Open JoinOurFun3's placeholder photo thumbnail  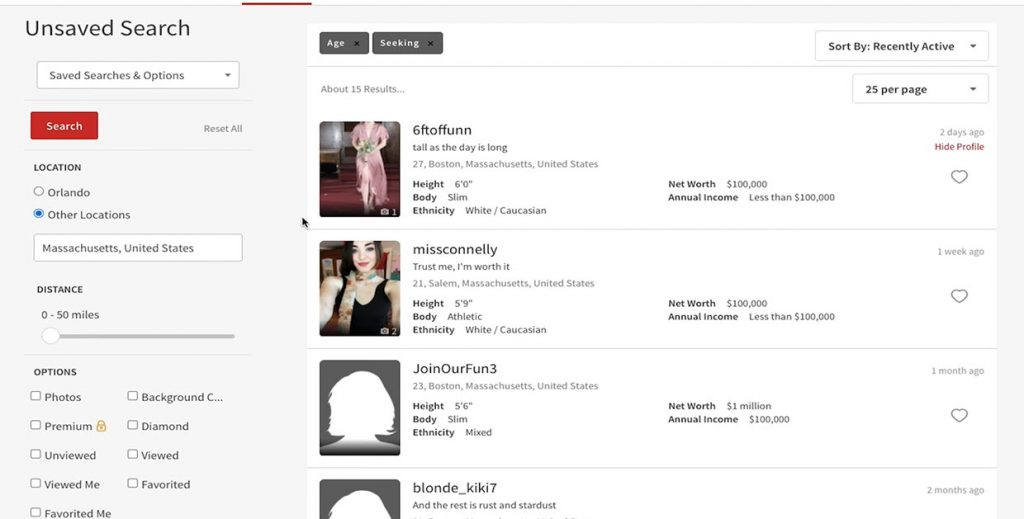pos(360,408)
